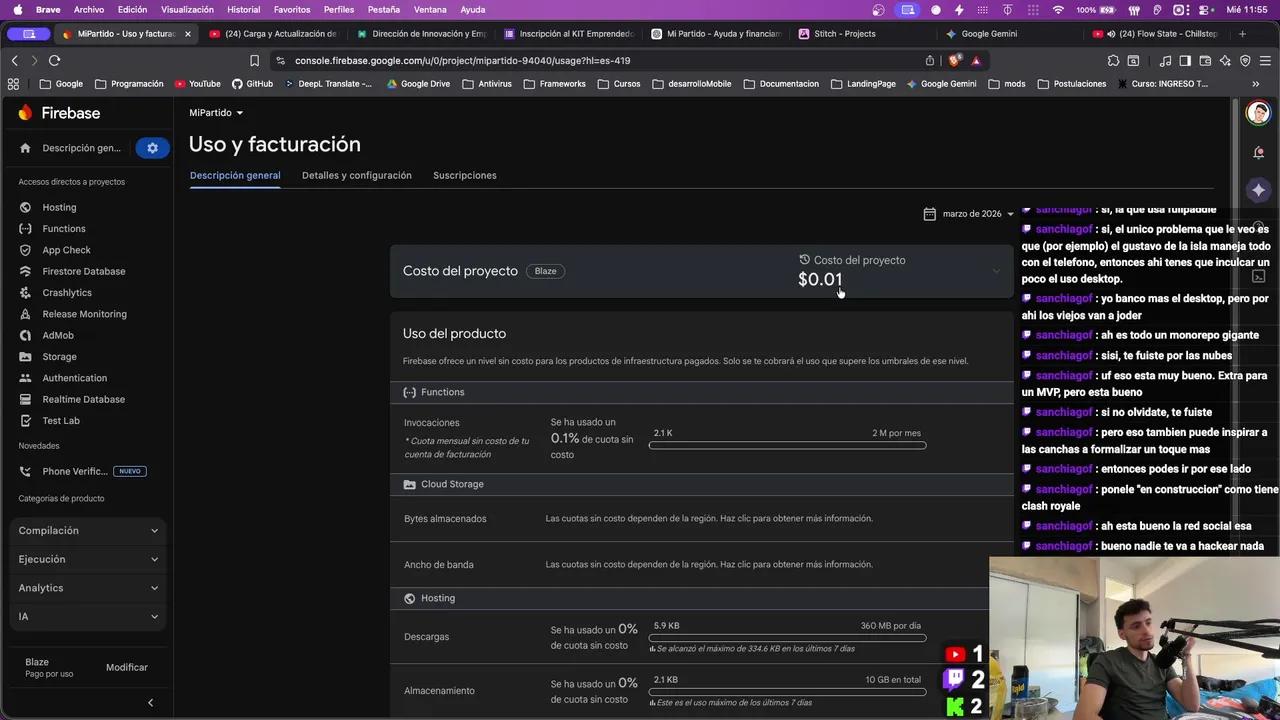The image size is (1280, 720).
Task: Go to App Check
Action: (x=66, y=250)
